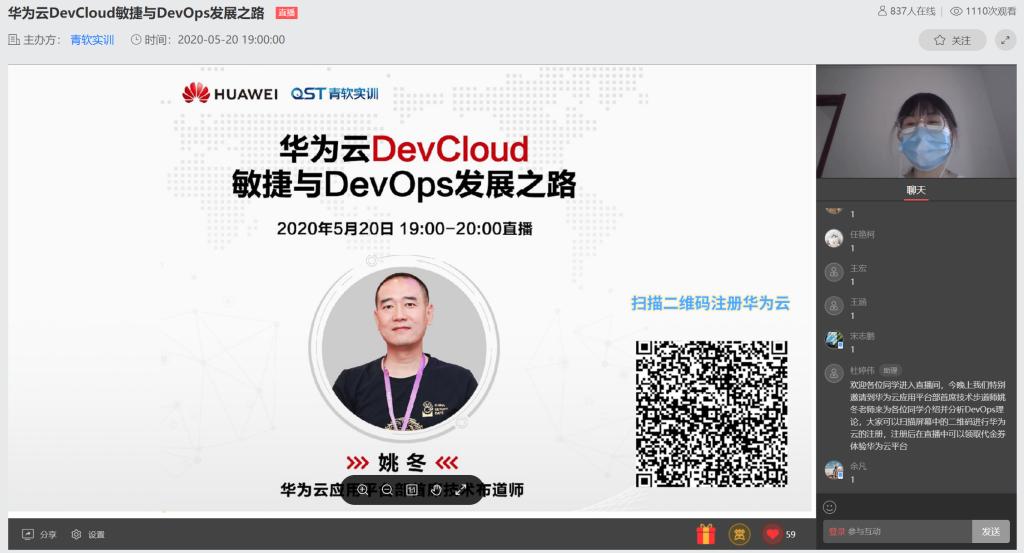
Task: Click the 登录 login link in chat box
Action: pyautogui.click(x=837, y=532)
